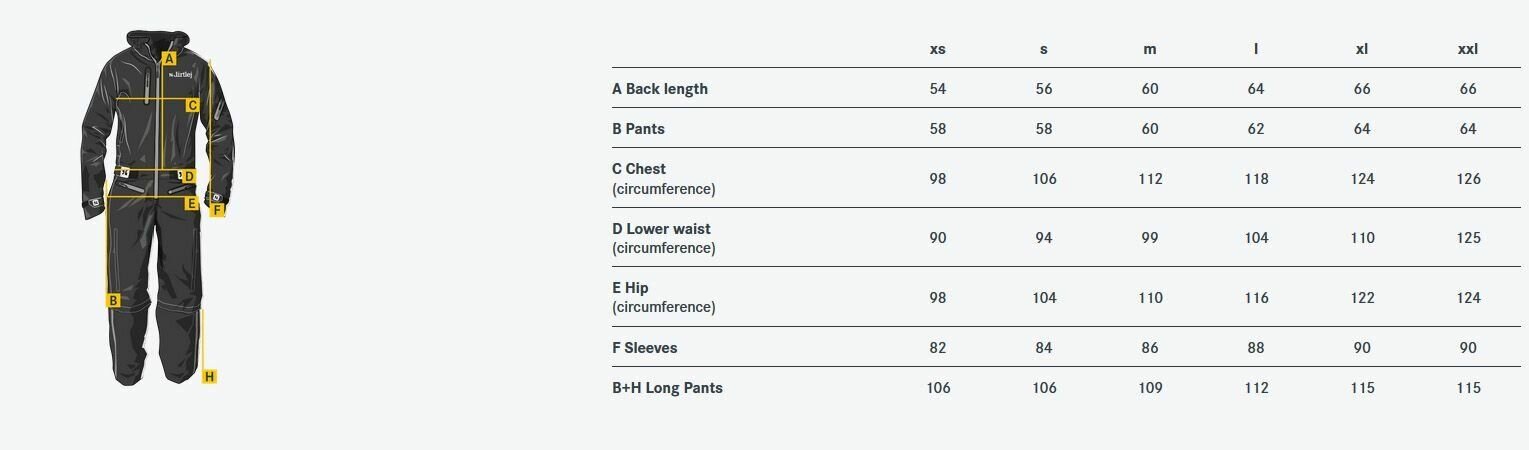Click the yellow B marker on the leg

[114, 300]
